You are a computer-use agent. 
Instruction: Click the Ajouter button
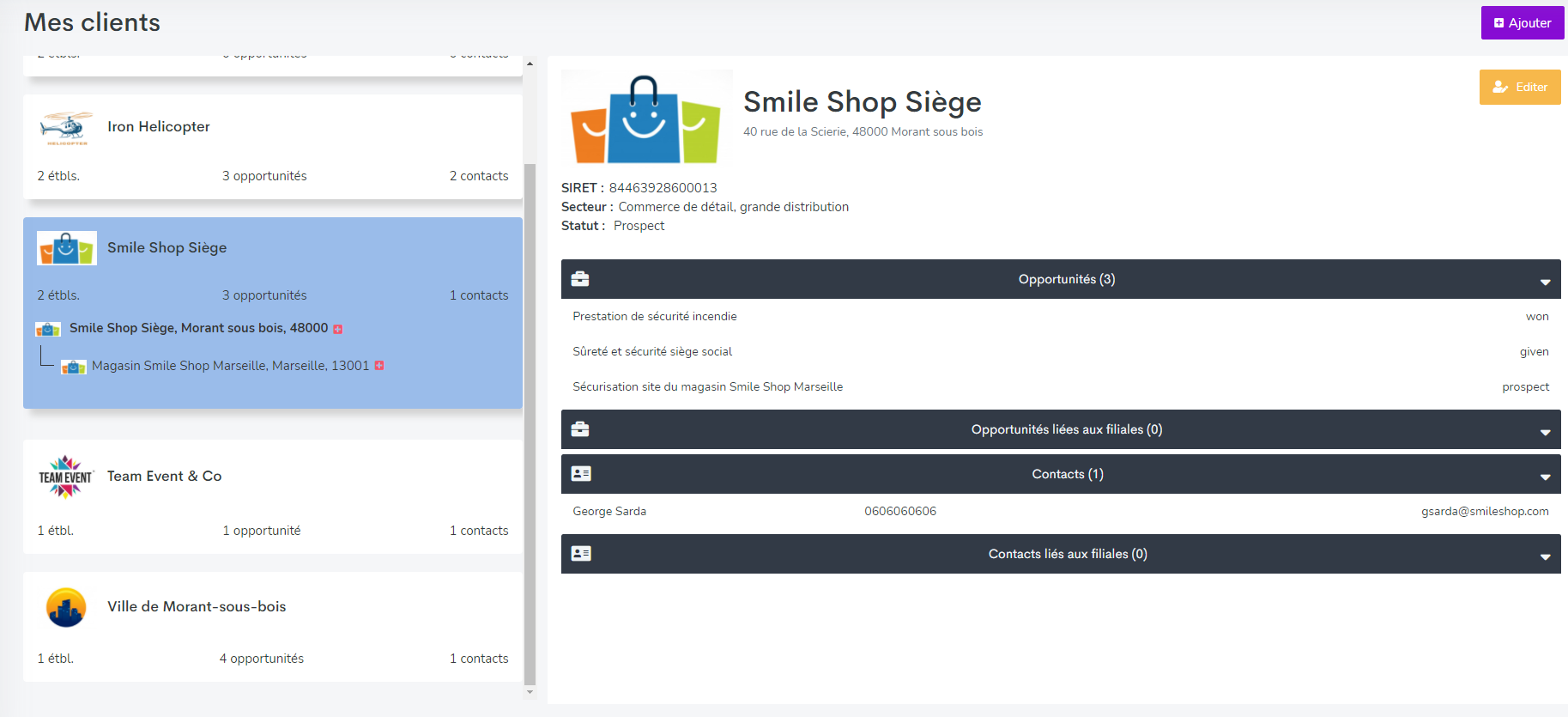tap(1523, 23)
